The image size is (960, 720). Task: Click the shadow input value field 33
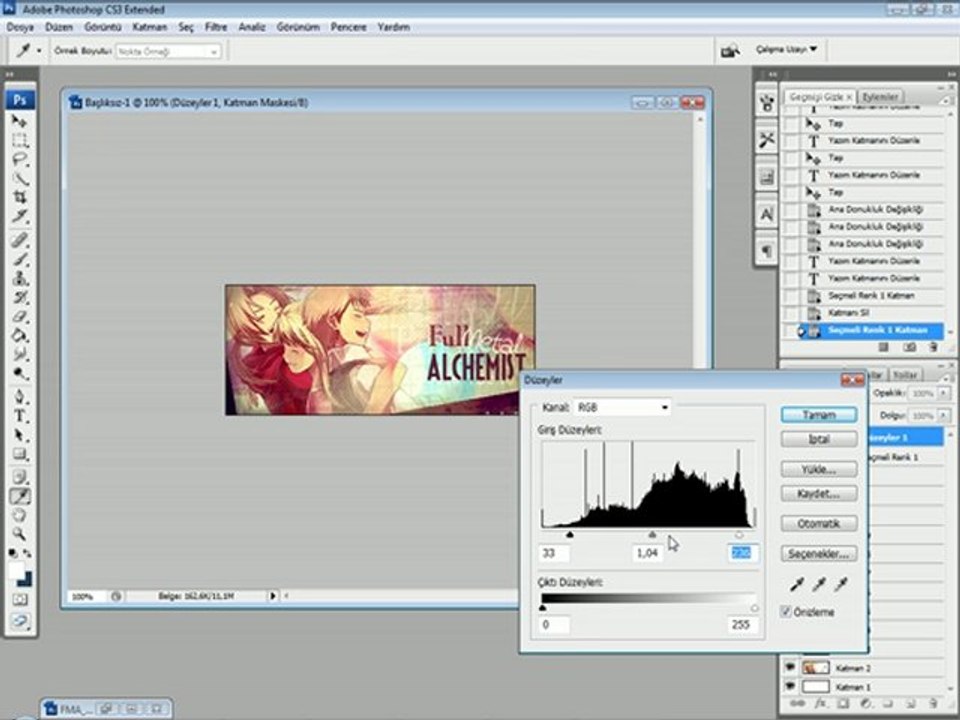[x=554, y=553]
